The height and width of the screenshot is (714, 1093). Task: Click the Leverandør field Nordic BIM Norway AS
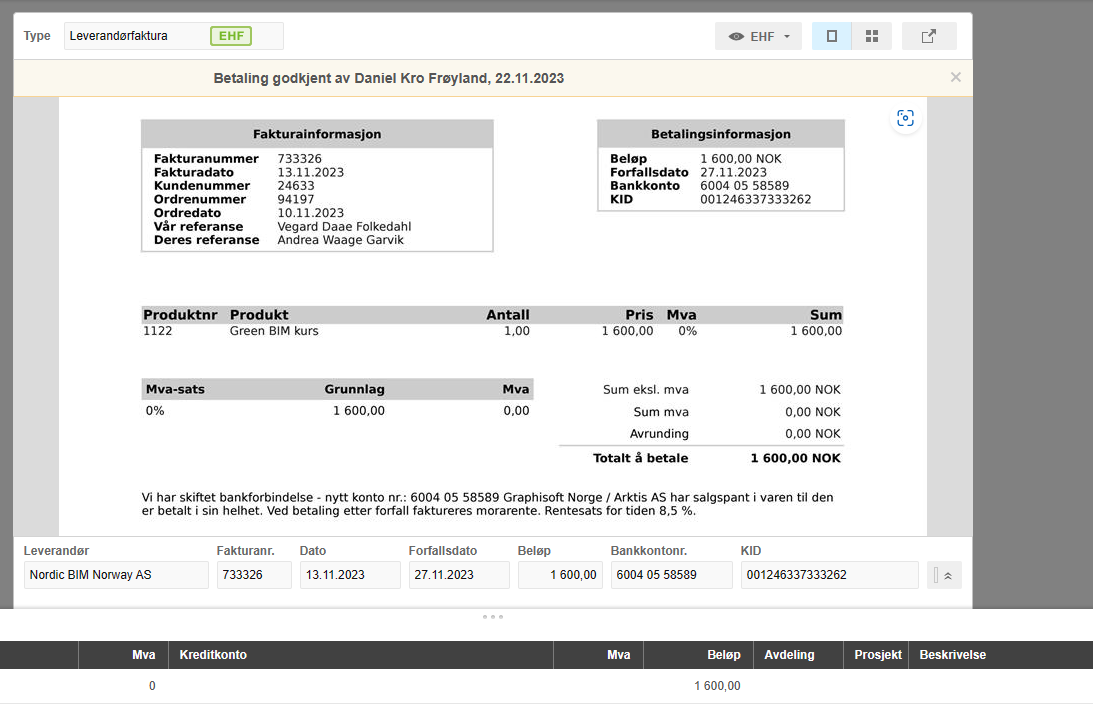[x=116, y=575]
